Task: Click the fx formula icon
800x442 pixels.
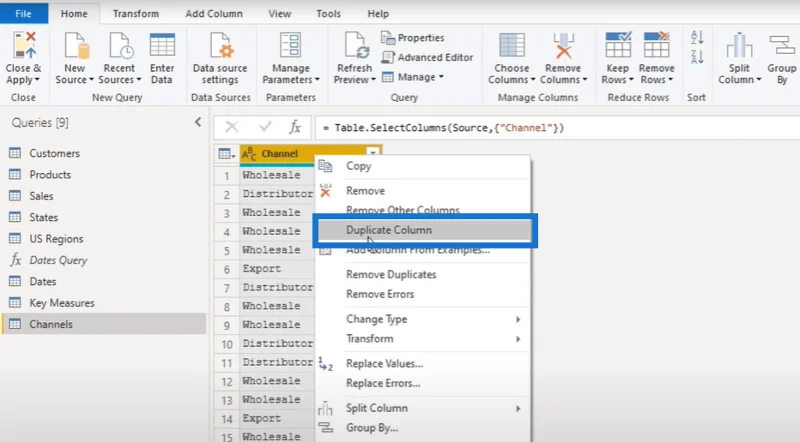Action: click(x=295, y=127)
